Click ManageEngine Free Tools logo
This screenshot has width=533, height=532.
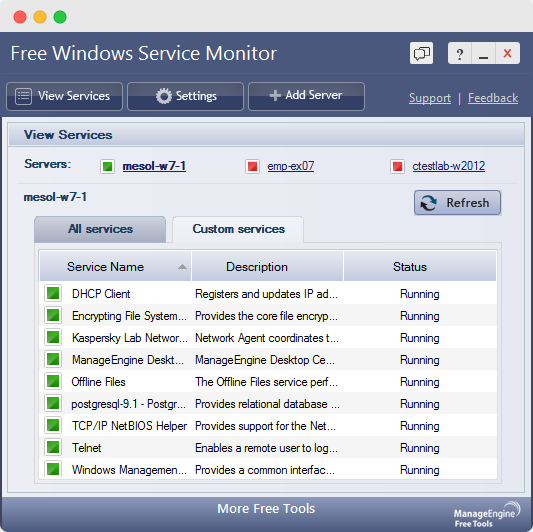pyautogui.click(x=486, y=514)
